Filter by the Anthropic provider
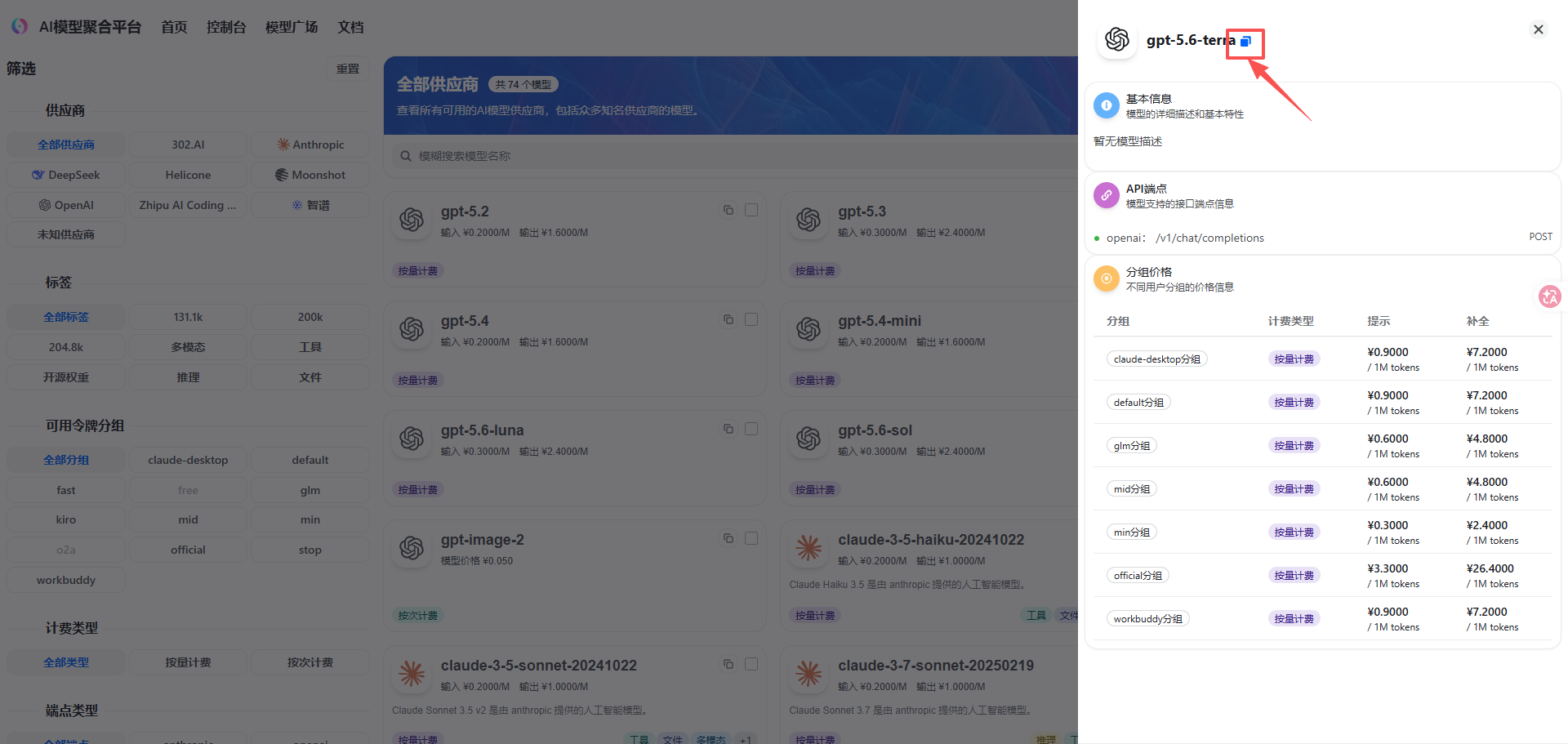The height and width of the screenshot is (744, 1568). tap(310, 145)
